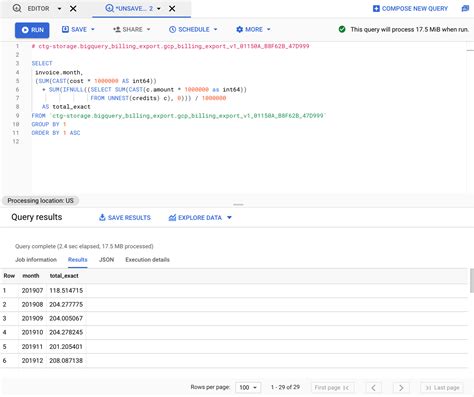Click the total_exact column header
Screen dimensions: 474x397
click(x=64, y=276)
